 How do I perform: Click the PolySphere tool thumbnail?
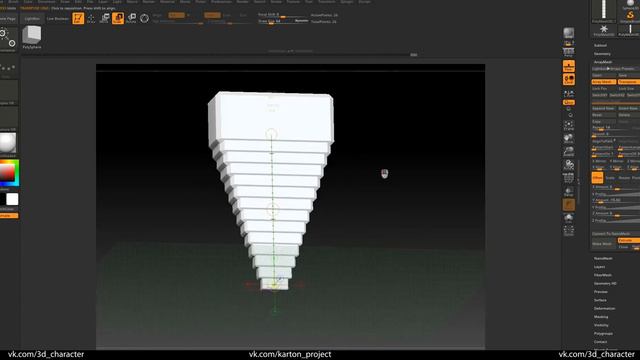(32, 38)
